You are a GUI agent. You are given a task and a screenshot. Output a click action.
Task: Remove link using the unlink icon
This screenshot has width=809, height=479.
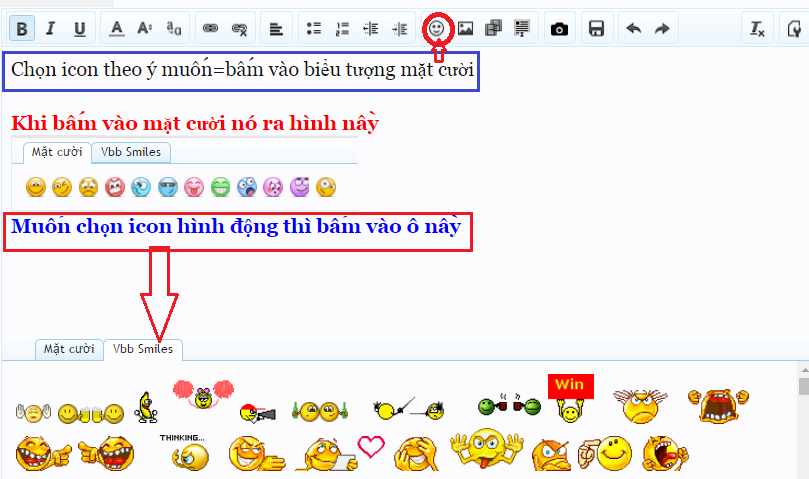click(x=239, y=29)
